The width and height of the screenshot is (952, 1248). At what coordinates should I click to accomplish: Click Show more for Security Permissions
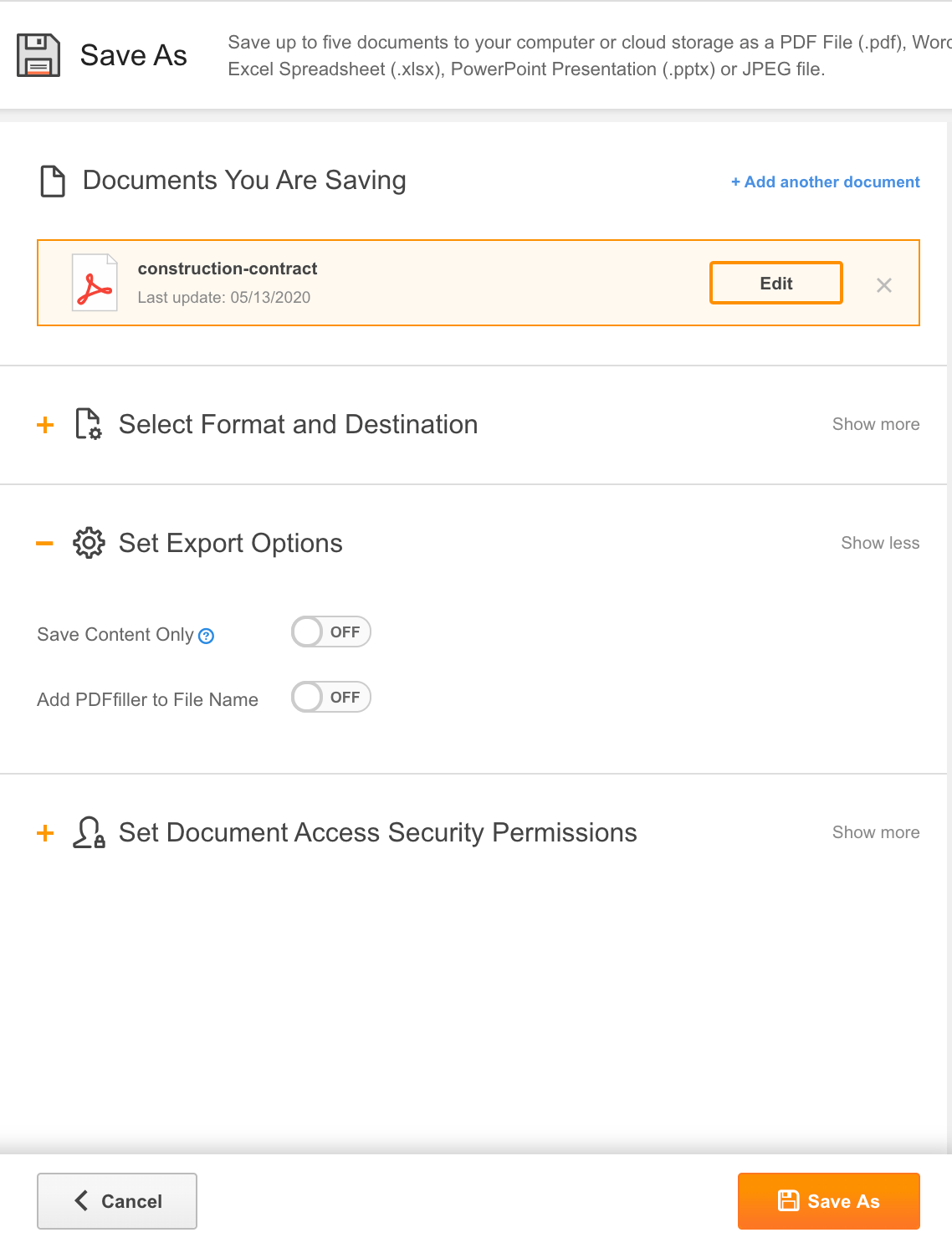click(x=876, y=832)
